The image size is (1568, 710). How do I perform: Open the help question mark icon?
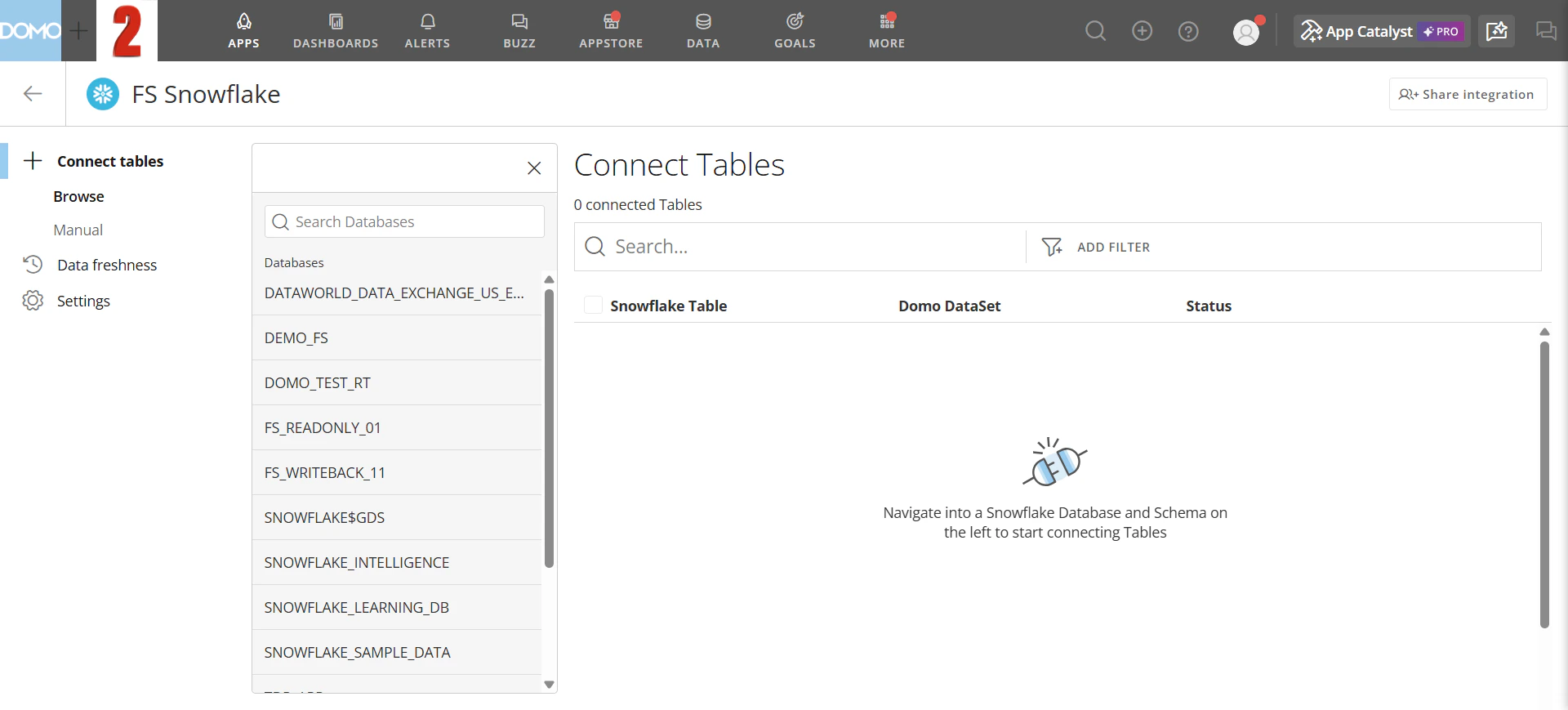coord(1188,31)
